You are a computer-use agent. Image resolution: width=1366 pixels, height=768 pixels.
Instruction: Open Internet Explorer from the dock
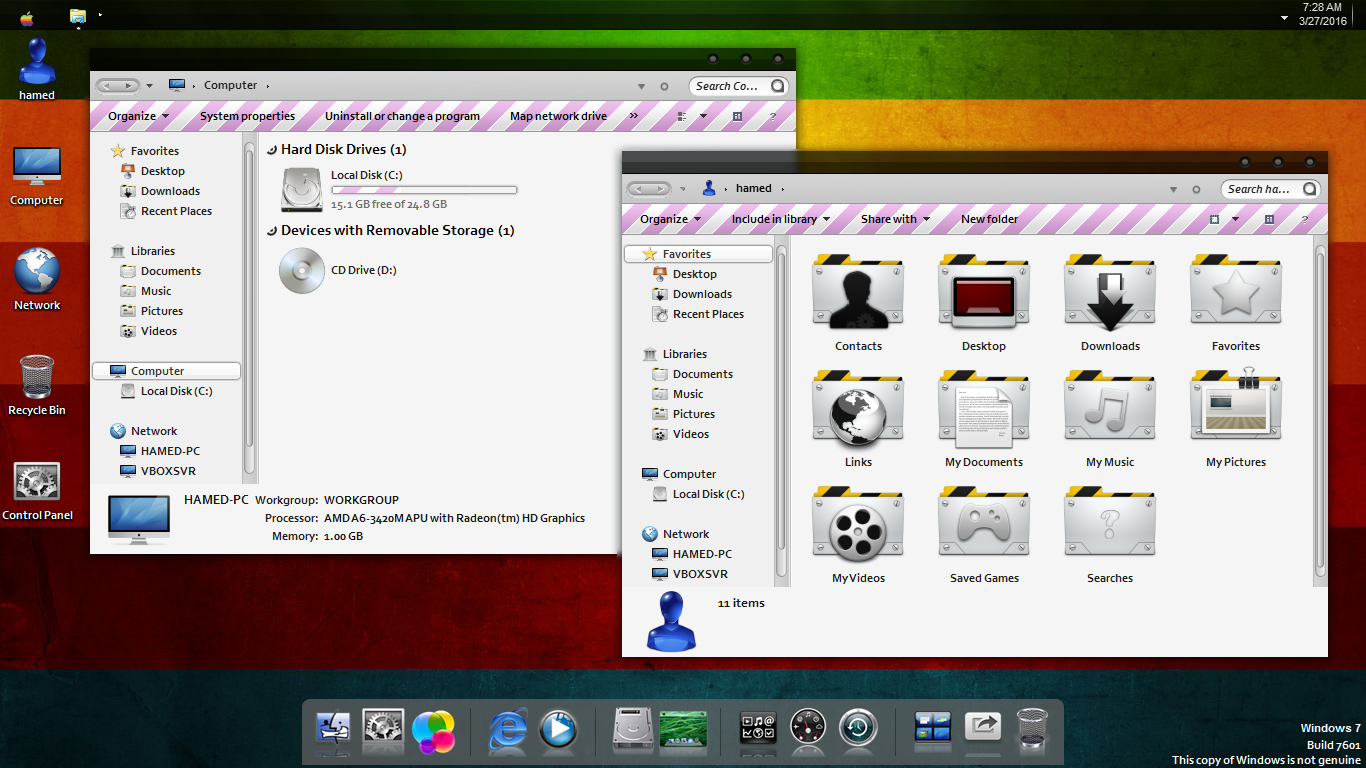click(x=507, y=731)
